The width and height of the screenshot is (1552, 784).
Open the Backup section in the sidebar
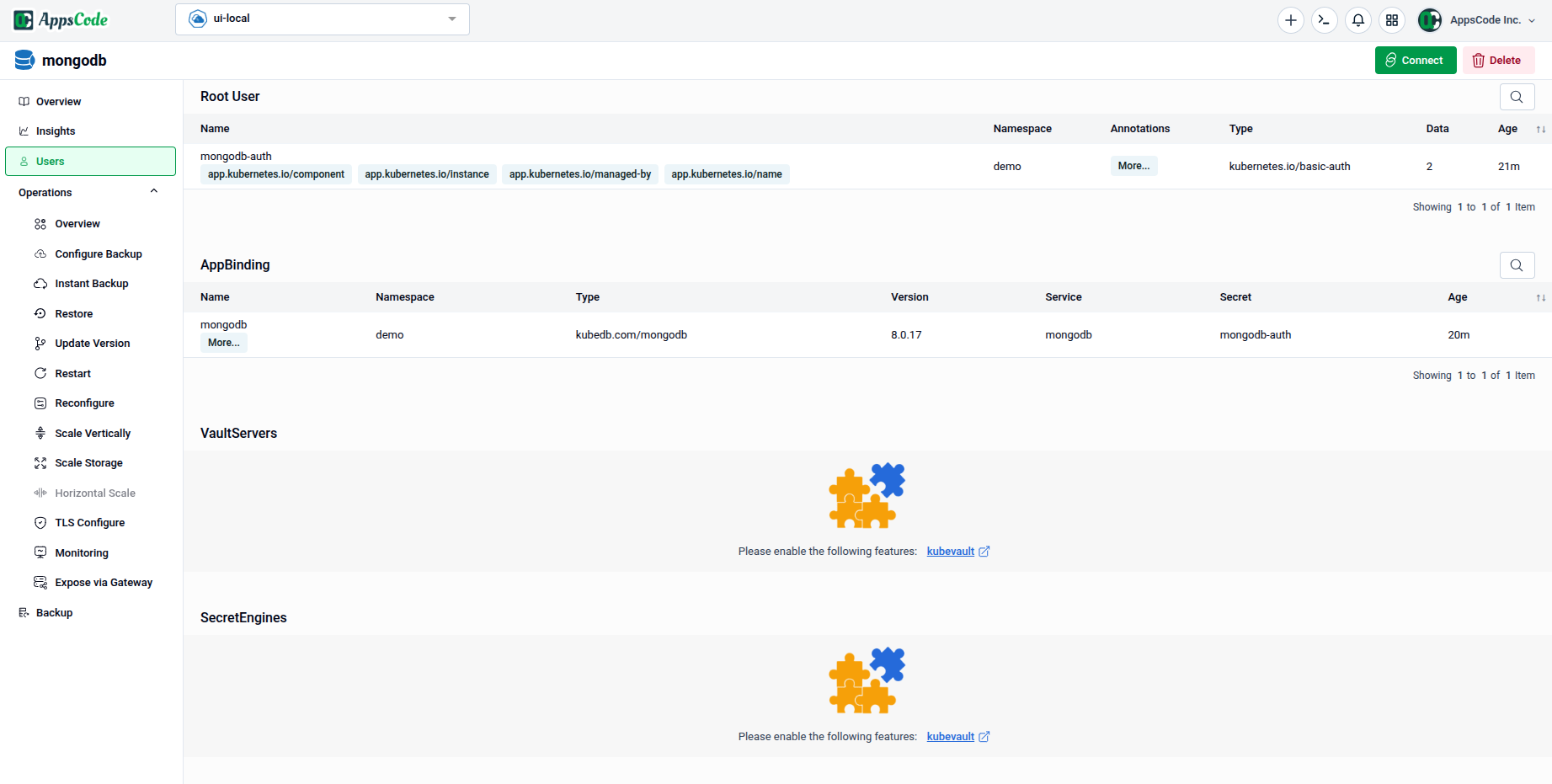[x=55, y=612]
